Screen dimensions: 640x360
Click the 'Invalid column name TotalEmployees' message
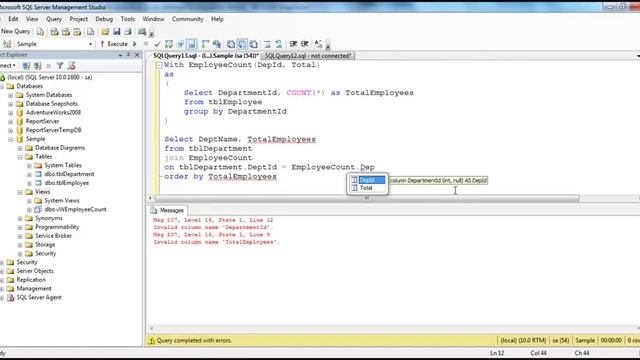pyautogui.click(x=215, y=242)
